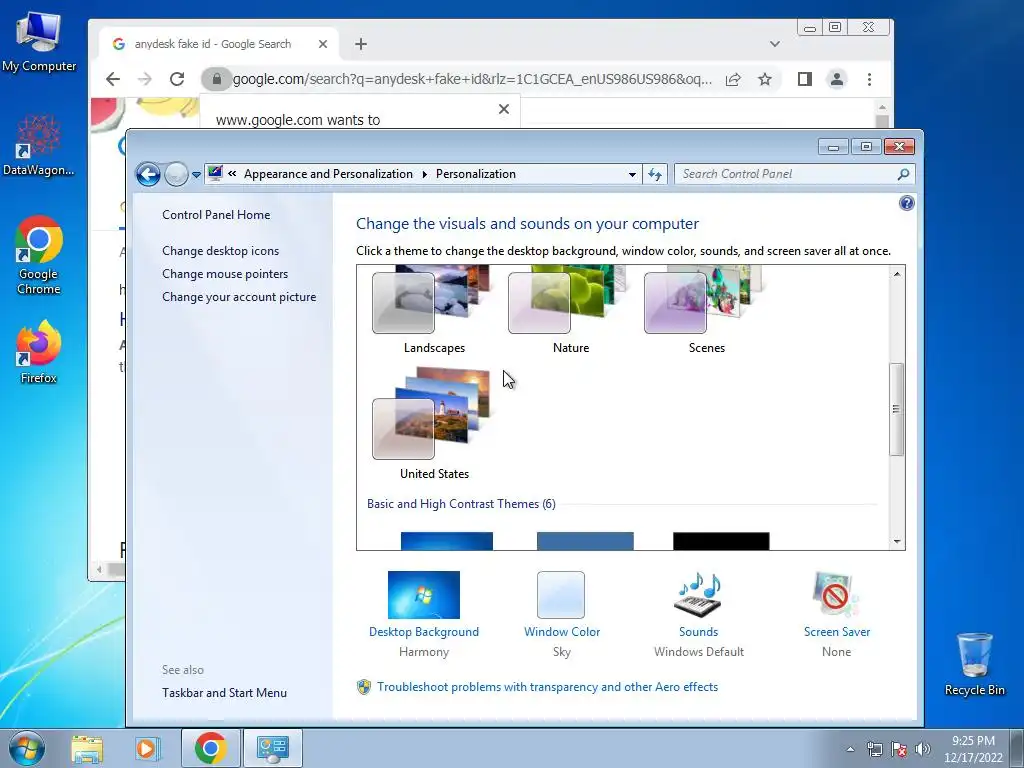
Task: Click the volume speaker tray icon
Action: (923, 749)
